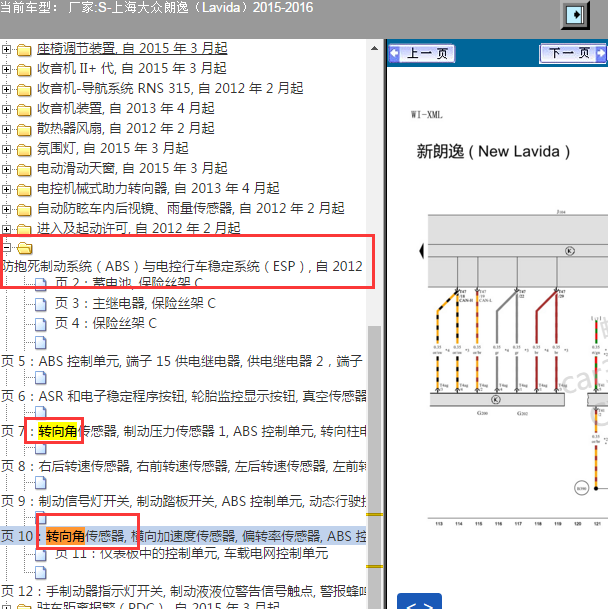Click the blue arrows button below the diagram
The width and height of the screenshot is (608, 609).
click(420, 602)
